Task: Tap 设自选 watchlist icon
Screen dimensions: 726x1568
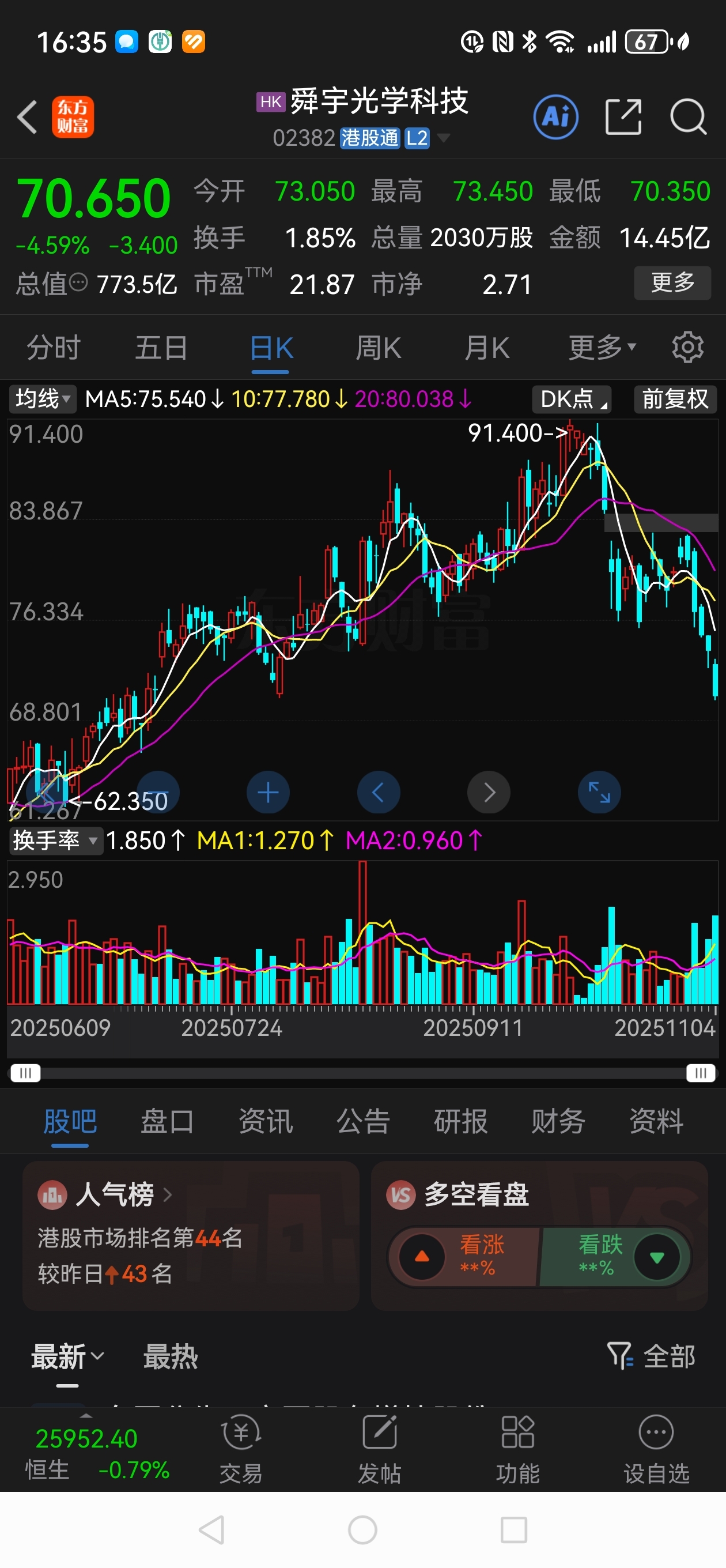Action: click(x=657, y=1449)
